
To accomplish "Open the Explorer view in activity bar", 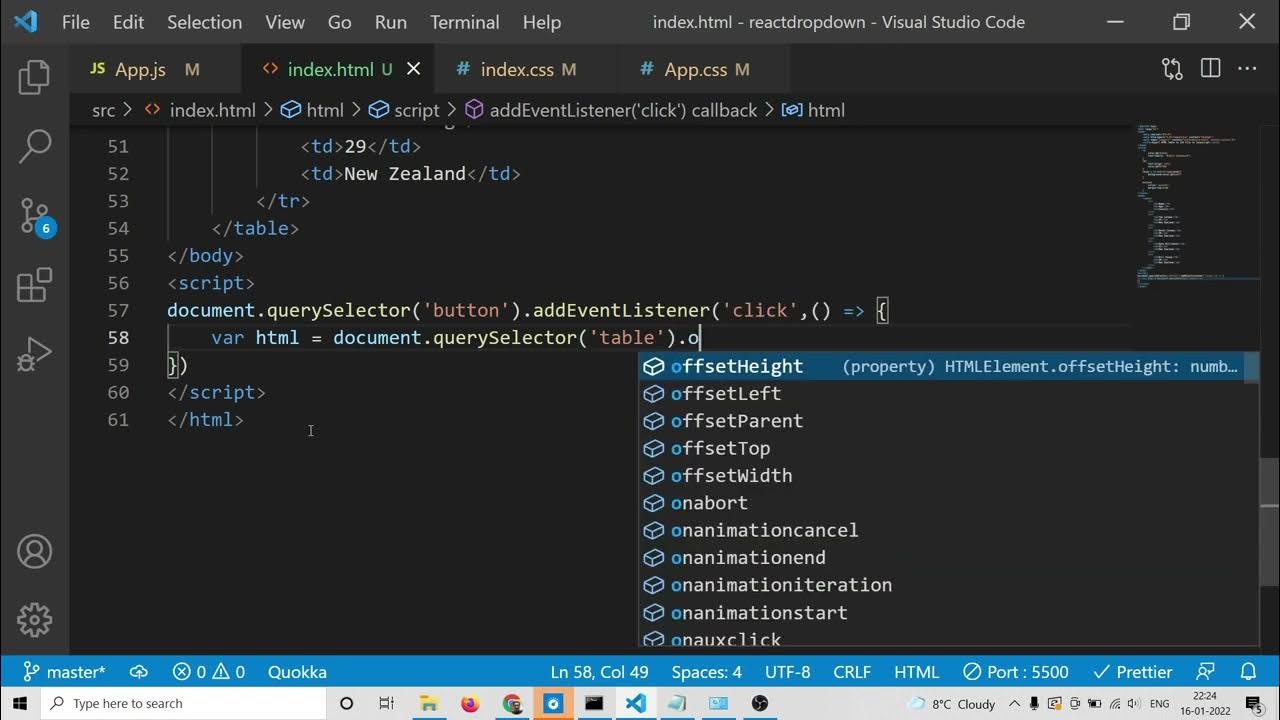I will coord(34,77).
